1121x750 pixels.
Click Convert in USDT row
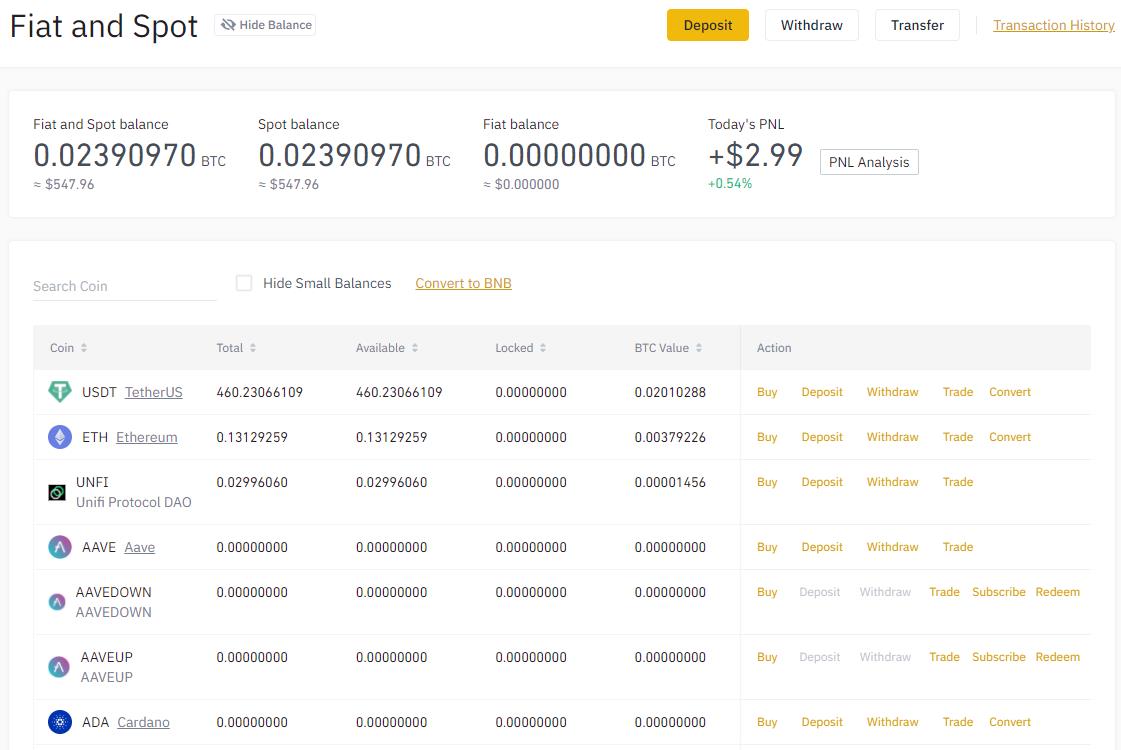coord(1009,392)
